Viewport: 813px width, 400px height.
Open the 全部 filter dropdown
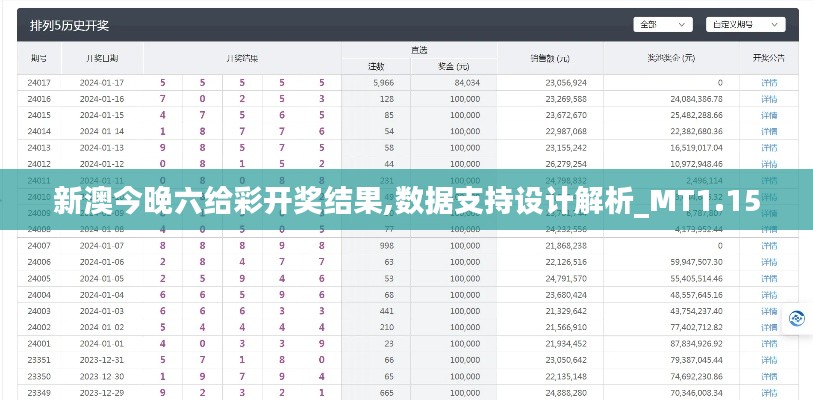660,24
